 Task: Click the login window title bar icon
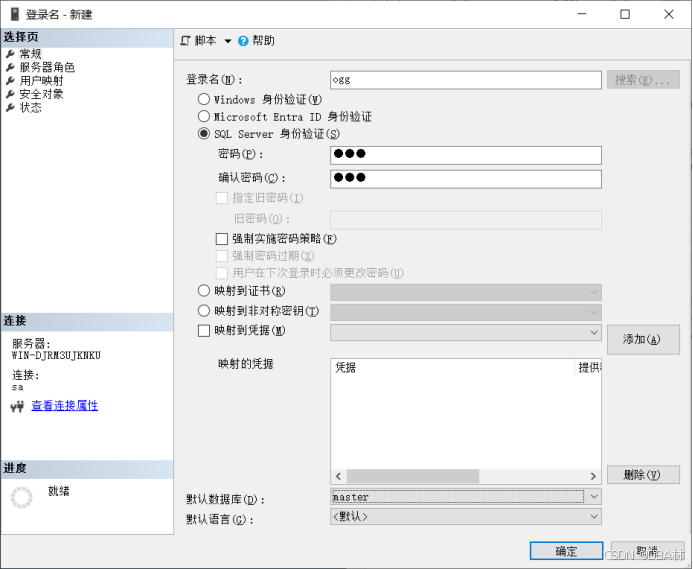tap(15, 14)
